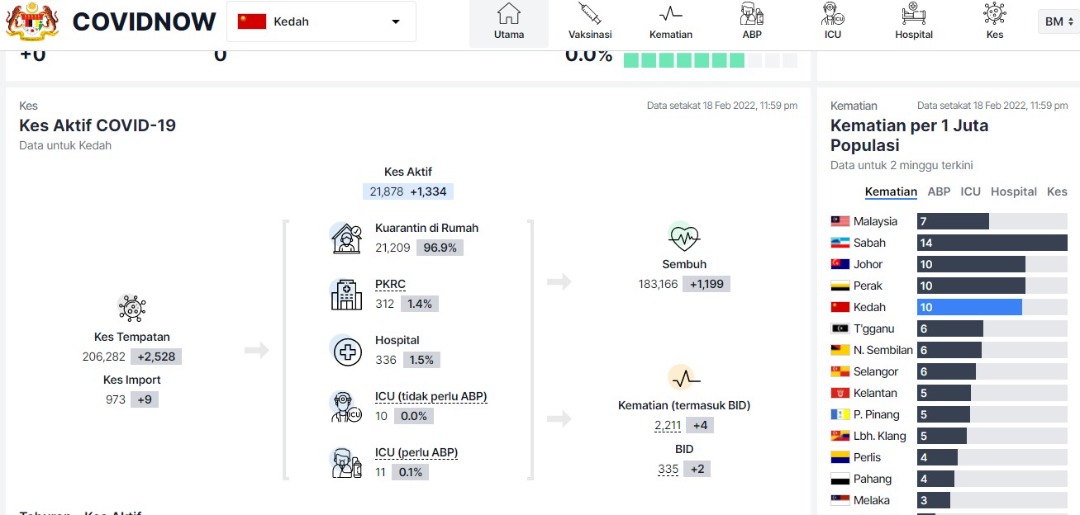Viewport: 1080px width, 515px height.
Task: Click the Malaysian coat of arms logo
Action: click(x=32, y=21)
